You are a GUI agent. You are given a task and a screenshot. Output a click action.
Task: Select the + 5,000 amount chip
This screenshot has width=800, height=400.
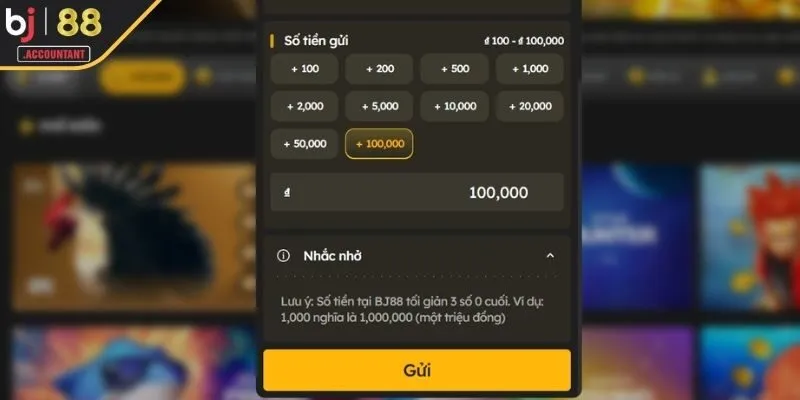point(379,106)
